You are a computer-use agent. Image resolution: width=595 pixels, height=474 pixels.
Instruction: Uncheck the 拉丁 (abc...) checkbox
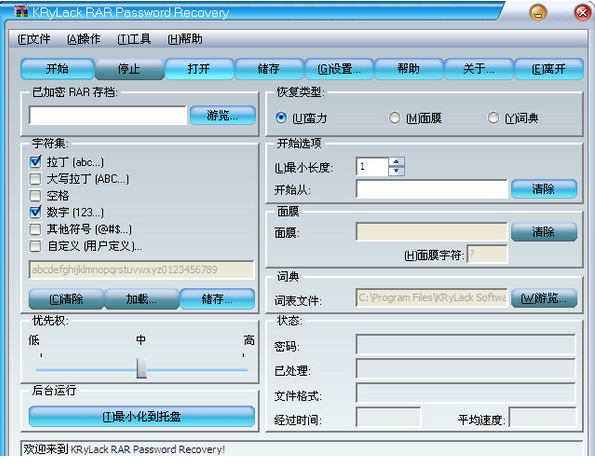coord(35,162)
